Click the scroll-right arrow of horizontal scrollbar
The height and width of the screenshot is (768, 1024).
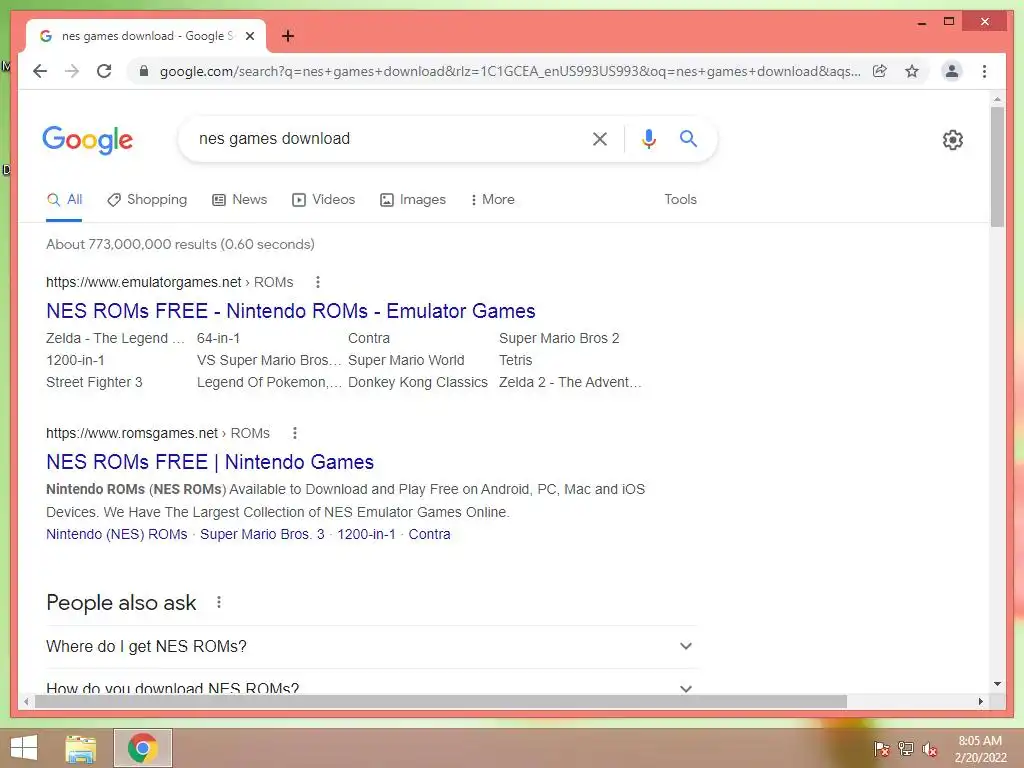[x=980, y=701]
